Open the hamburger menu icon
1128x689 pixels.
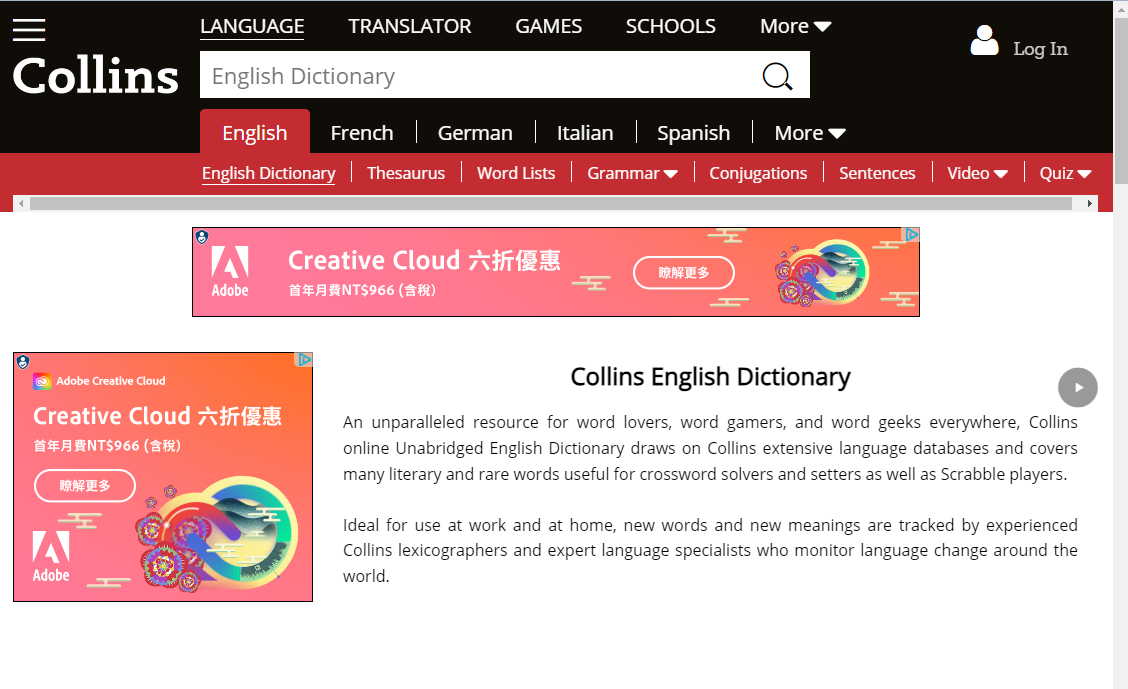coord(29,30)
